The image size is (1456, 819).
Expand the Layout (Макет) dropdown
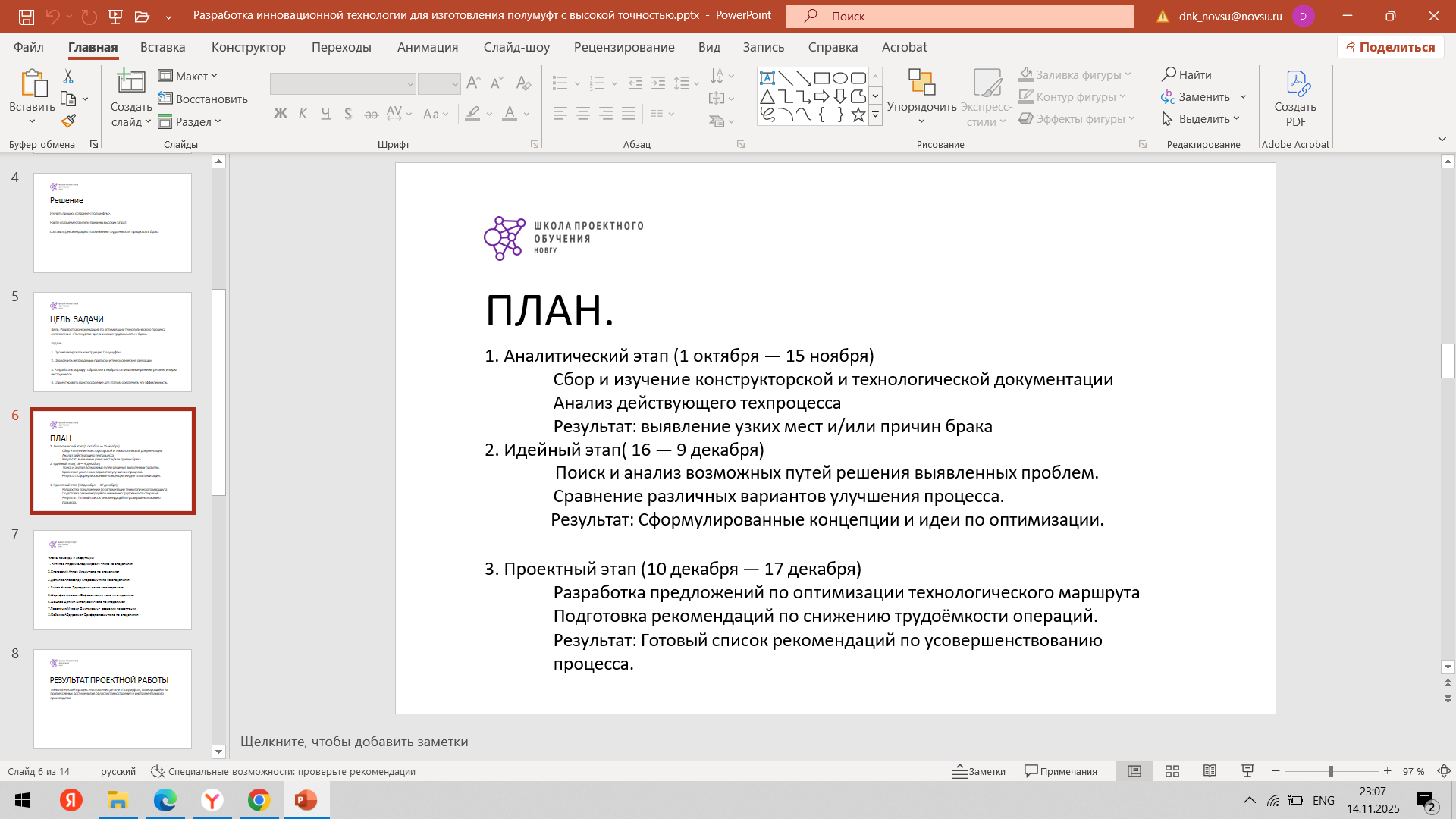point(188,76)
